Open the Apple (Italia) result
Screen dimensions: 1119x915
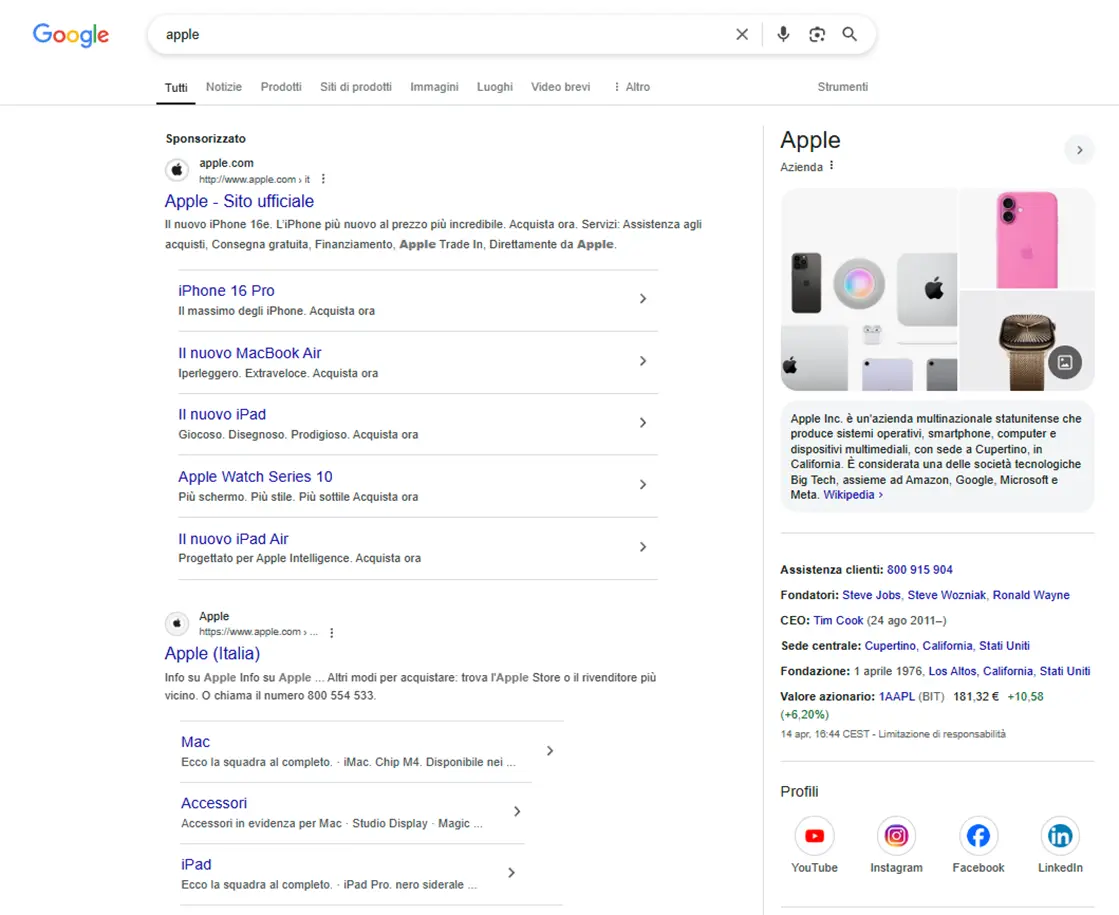tap(212, 653)
